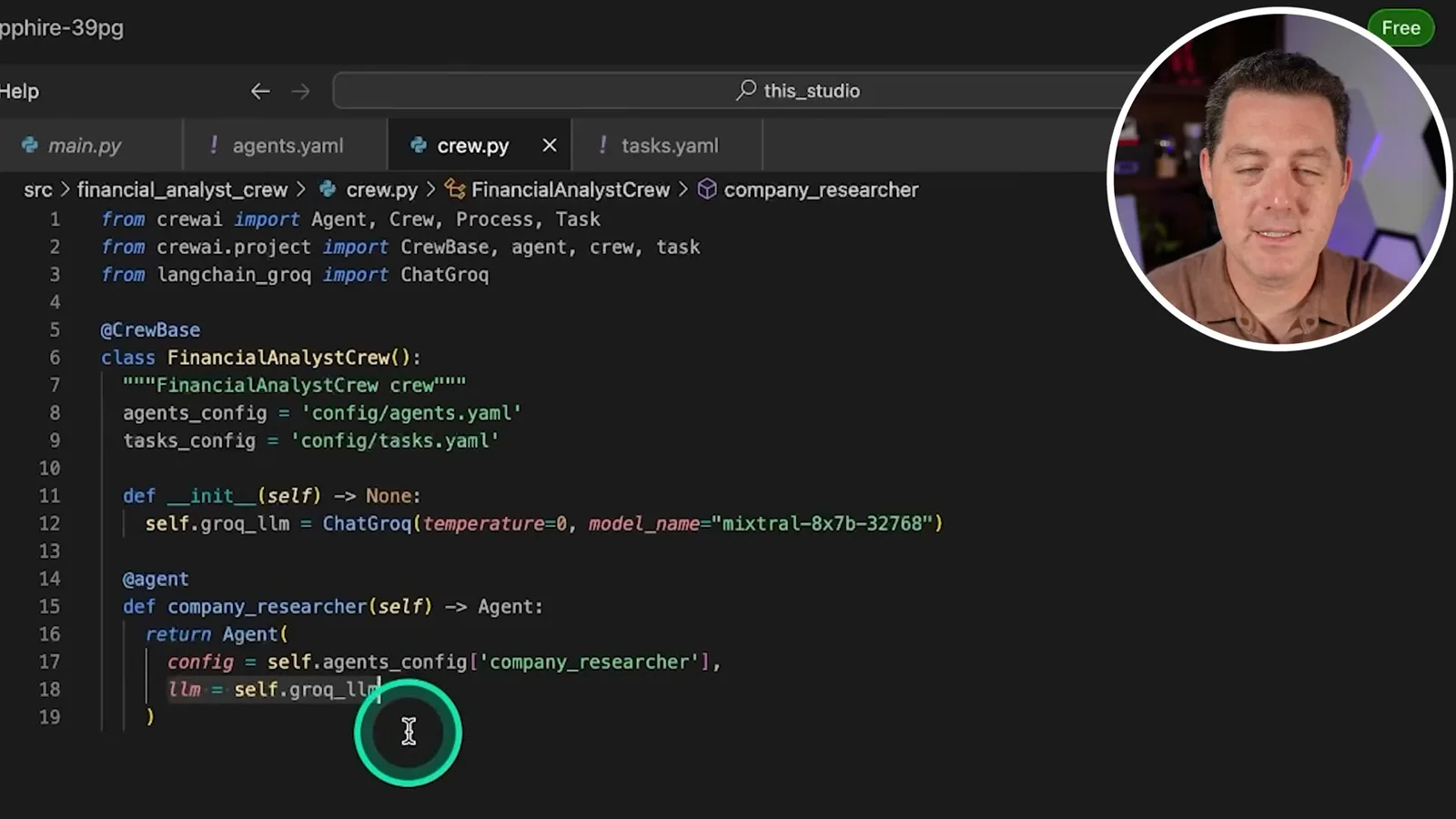Click the string 'config/agents.yaml'

coord(411,413)
